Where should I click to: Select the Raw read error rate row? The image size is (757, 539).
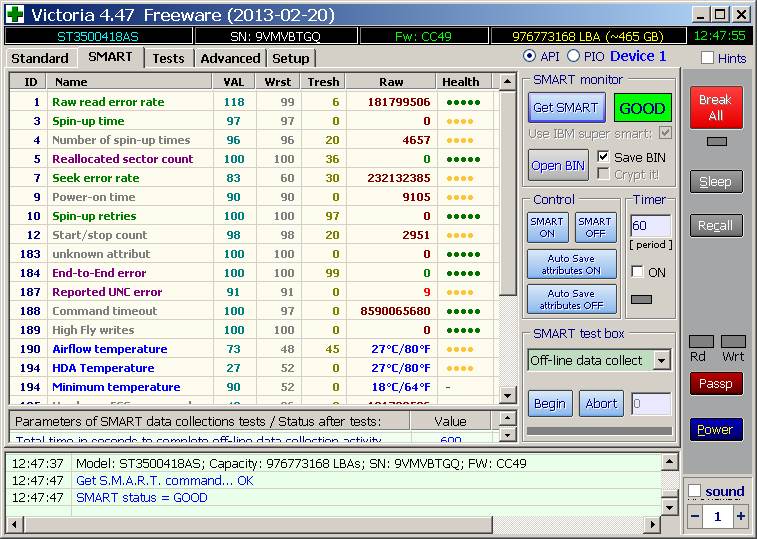[253, 102]
